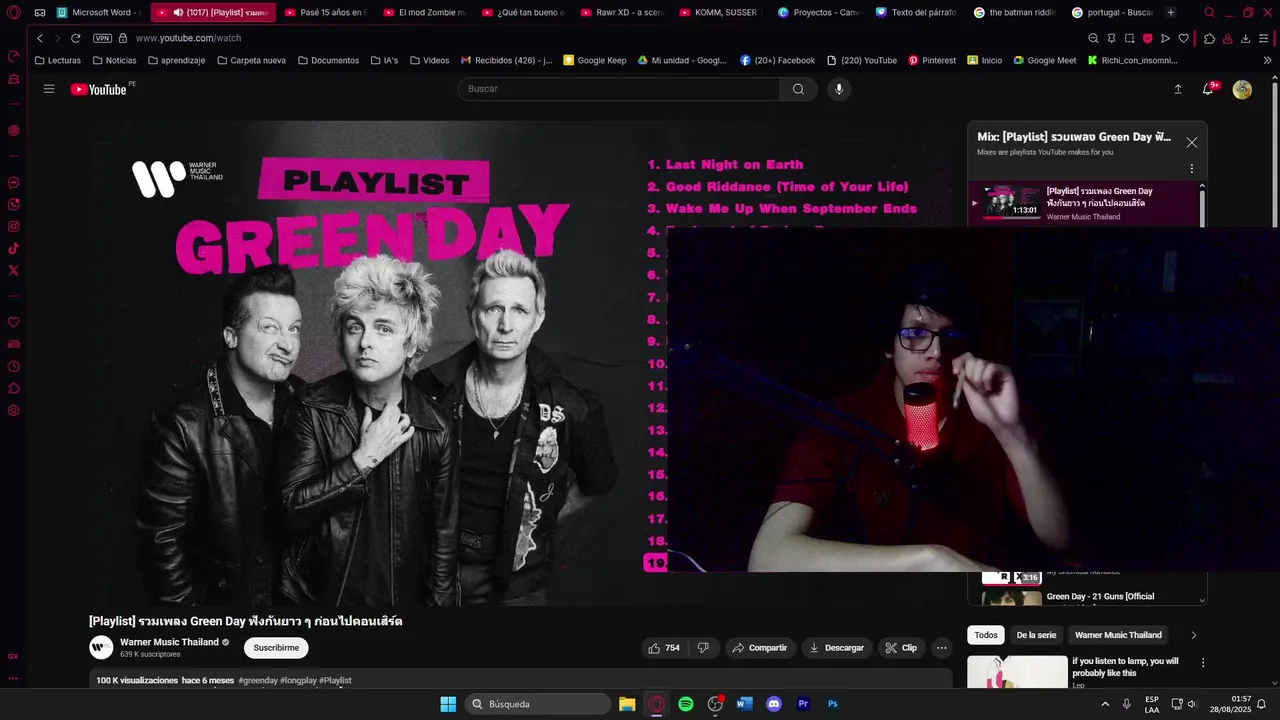Click the VPN badge in address bar

click(x=102, y=38)
